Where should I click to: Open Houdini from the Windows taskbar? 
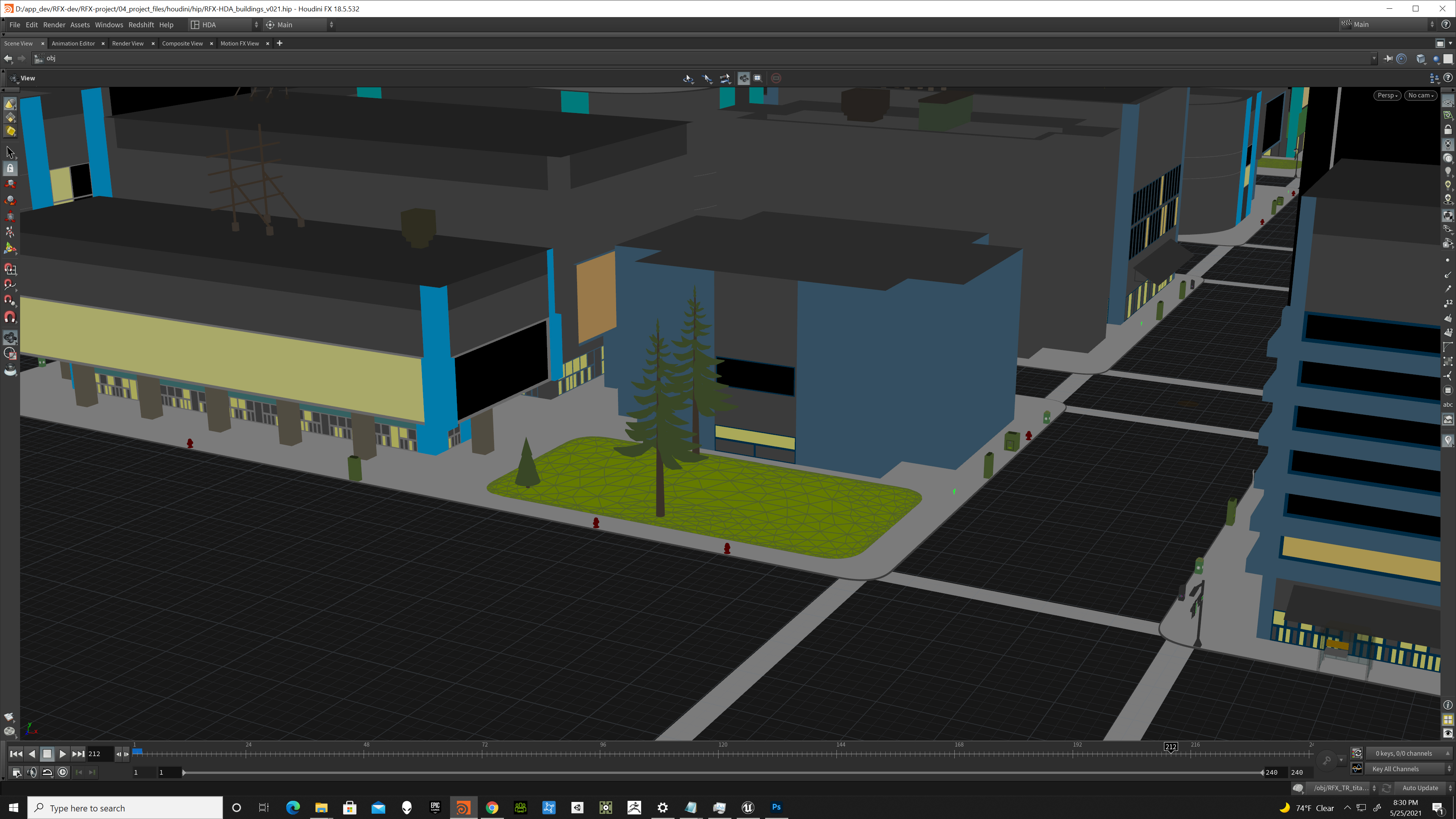coord(463,808)
